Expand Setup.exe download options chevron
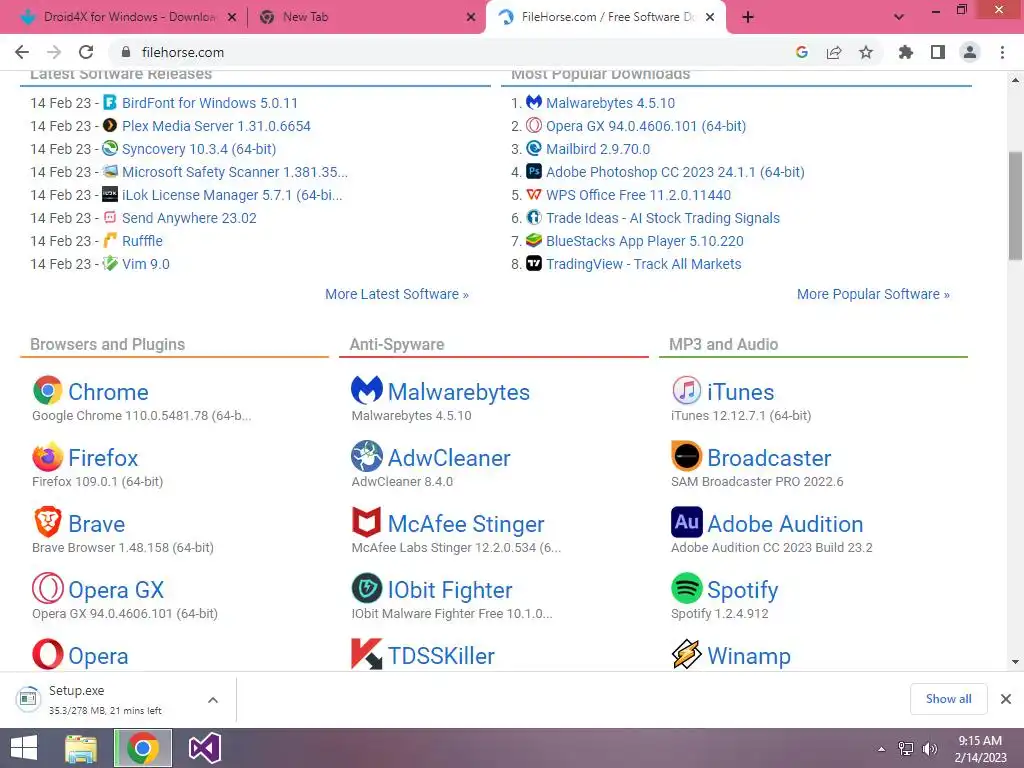Image resolution: width=1024 pixels, height=768 pixels. [x=212, y=699]
